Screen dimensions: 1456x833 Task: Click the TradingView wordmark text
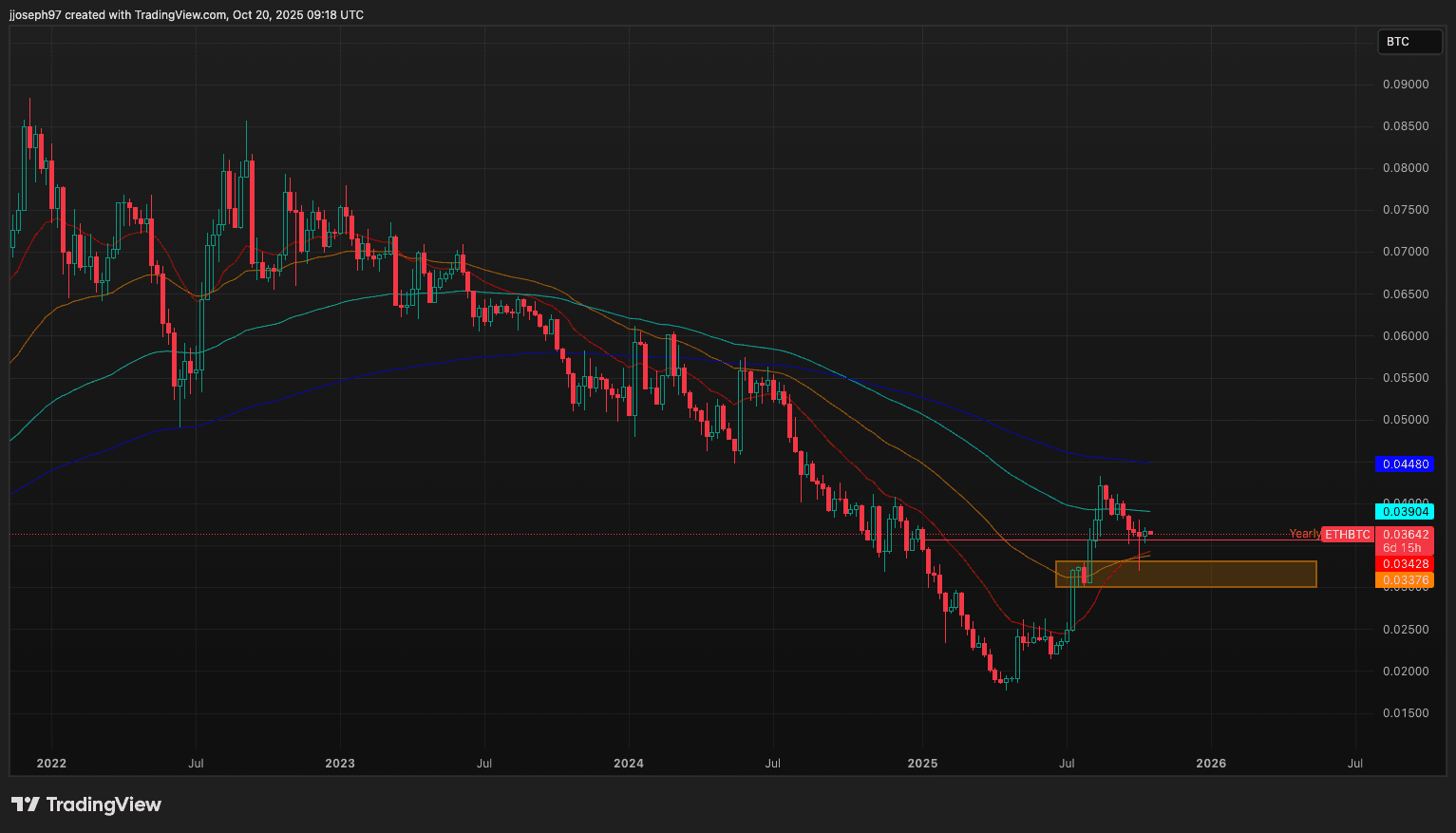click(x=104, y=805)
